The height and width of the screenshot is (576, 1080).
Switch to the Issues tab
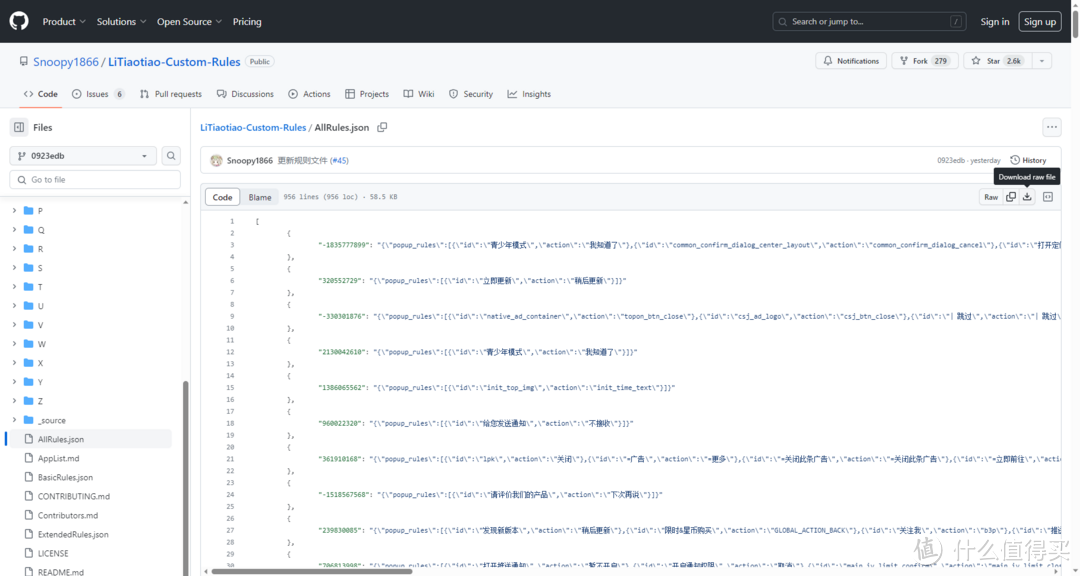(98, 94)
